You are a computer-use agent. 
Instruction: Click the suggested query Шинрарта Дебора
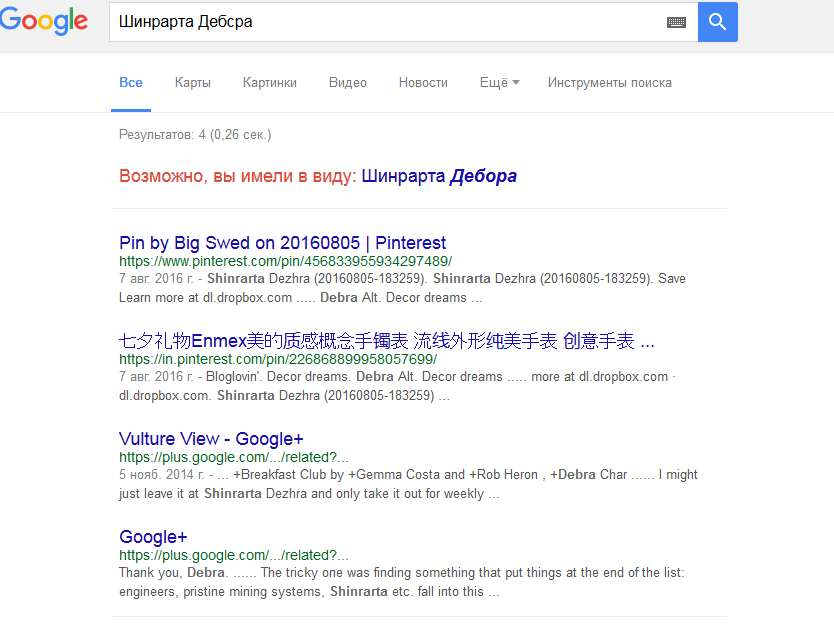[439, 176]
